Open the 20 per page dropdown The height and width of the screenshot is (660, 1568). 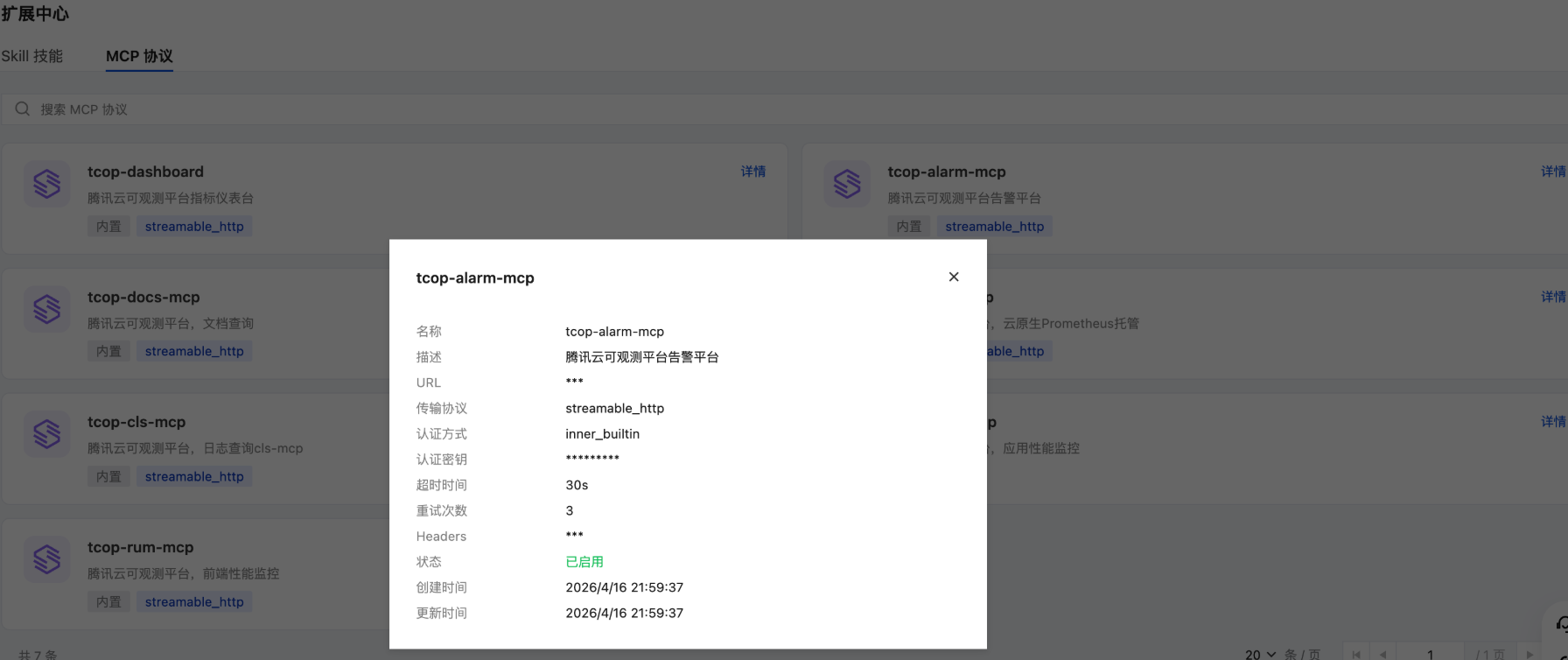coord(1261,654)
